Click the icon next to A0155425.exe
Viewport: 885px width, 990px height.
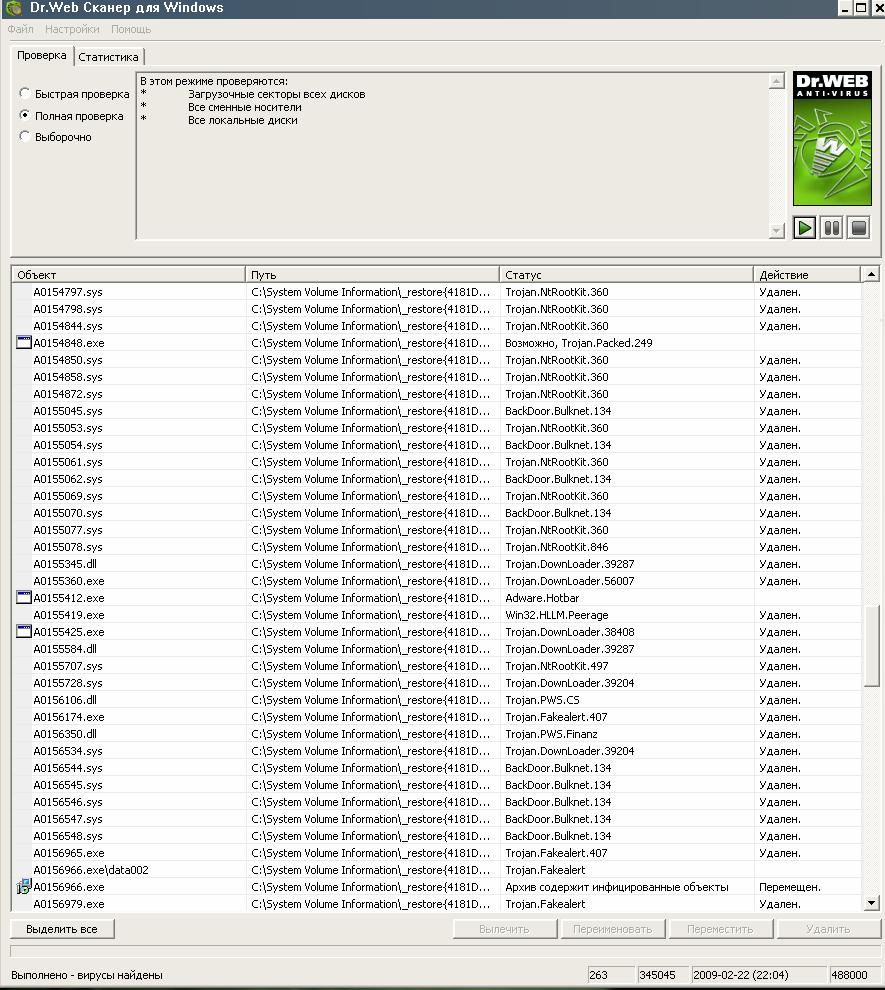coord(24,632)
